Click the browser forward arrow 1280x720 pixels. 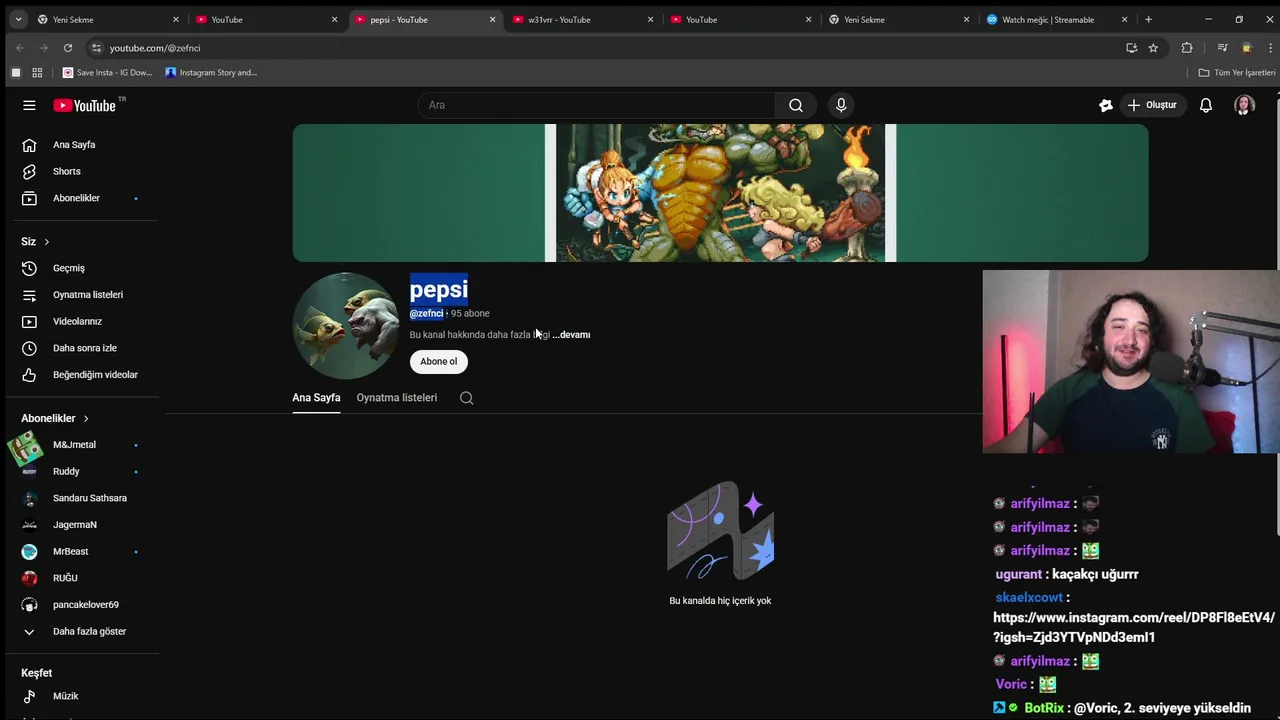[44, 48]
